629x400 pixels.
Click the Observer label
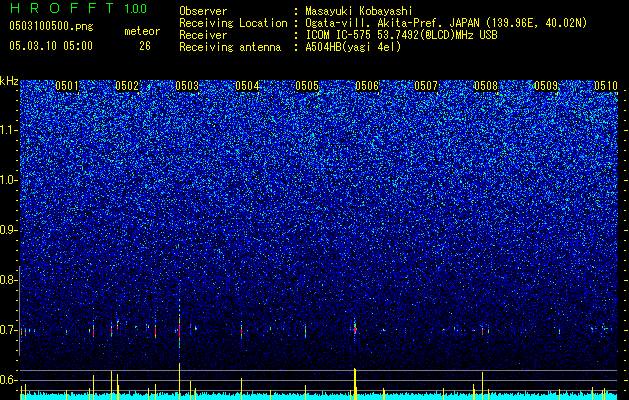click(x=203, y=11)
